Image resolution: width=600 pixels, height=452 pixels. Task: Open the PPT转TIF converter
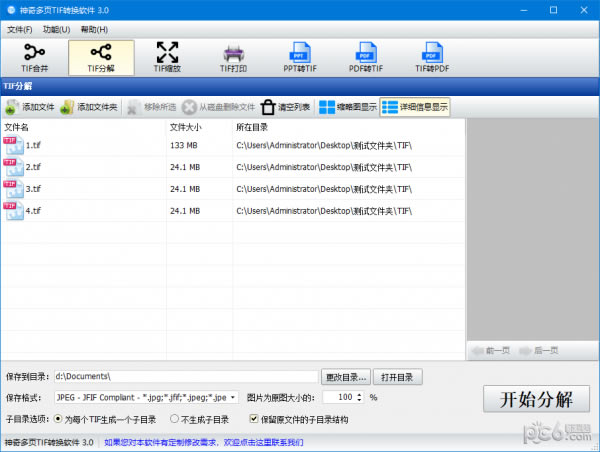click(300, 58)
